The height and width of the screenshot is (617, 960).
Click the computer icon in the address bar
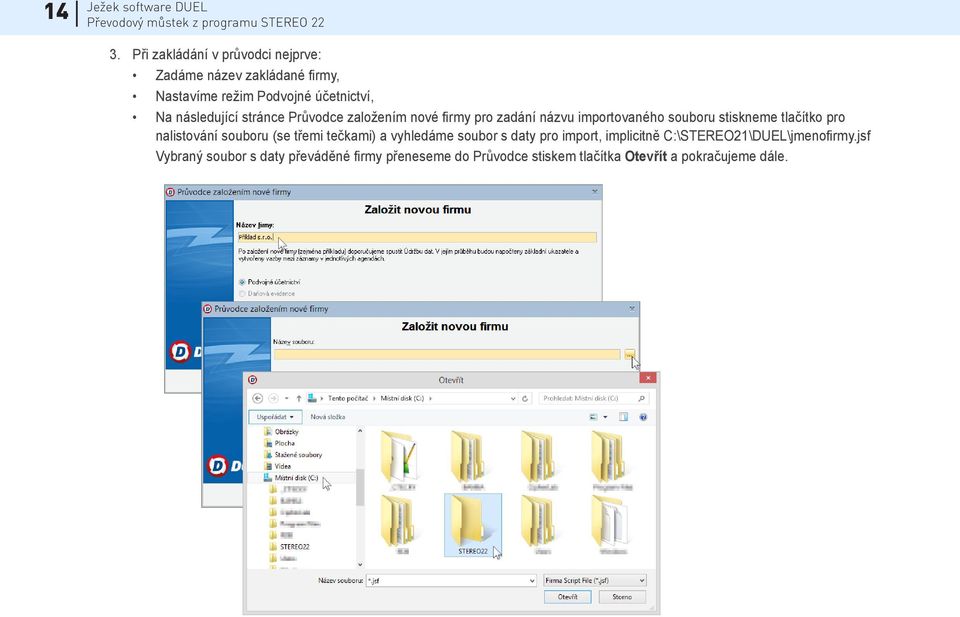(312, 398)
